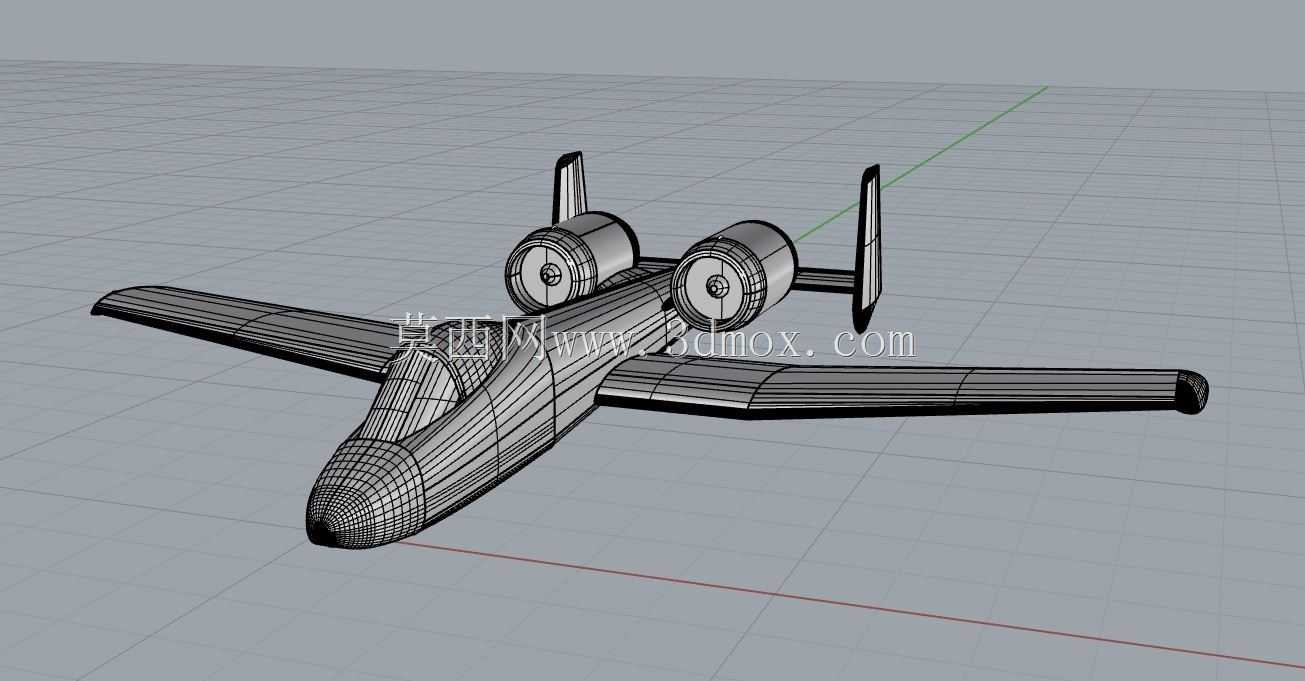Click the red X-axis line on grid
This screenshot has width=1305, height=681.
(x=850, y=603)
